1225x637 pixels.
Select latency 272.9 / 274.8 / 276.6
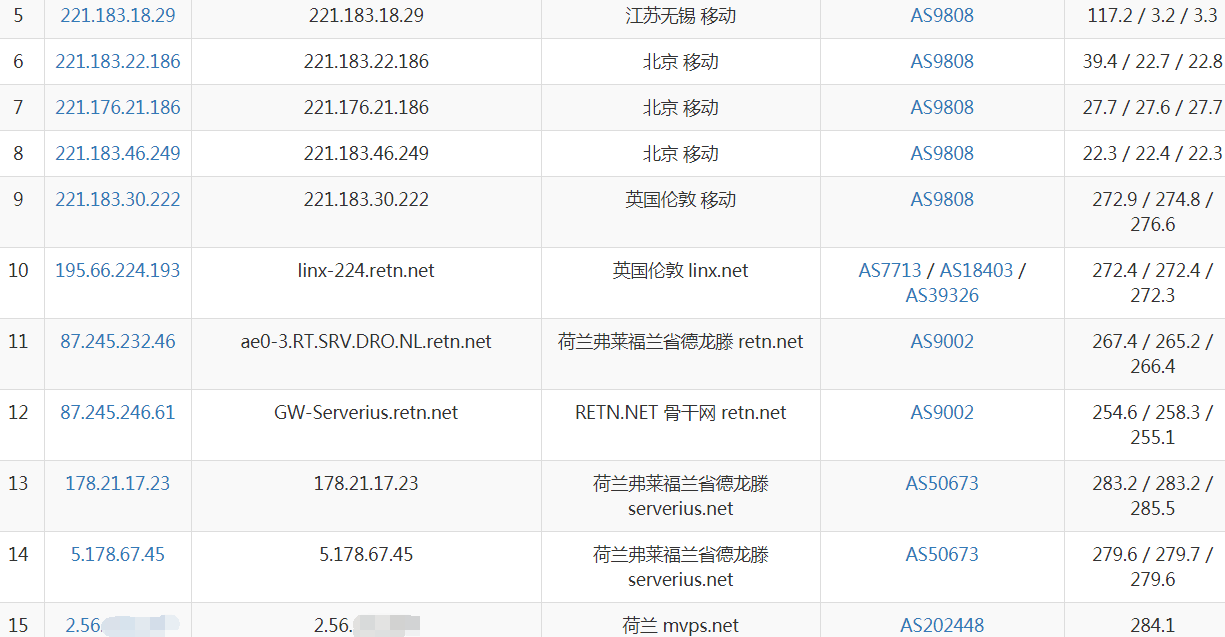[x=1152, y=212]
